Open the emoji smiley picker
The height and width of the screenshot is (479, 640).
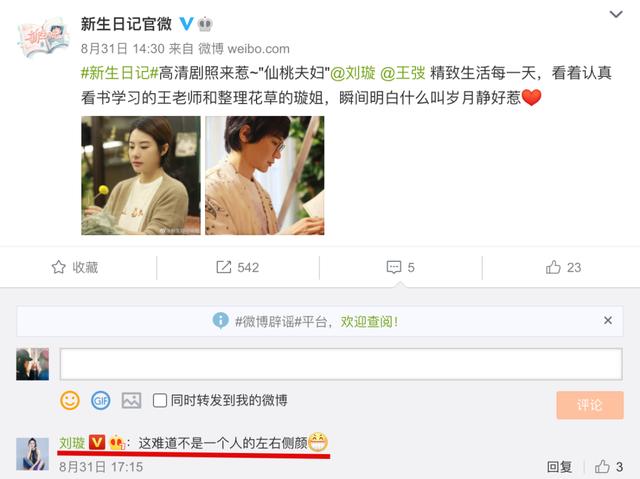[x=70, y=400]
